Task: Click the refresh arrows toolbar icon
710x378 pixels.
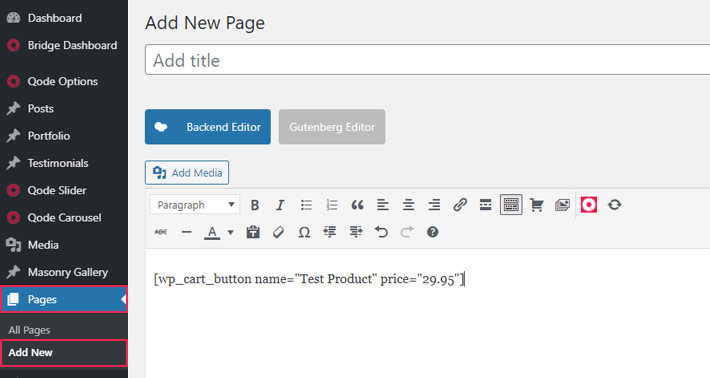Action: click(x=614, y=205)
